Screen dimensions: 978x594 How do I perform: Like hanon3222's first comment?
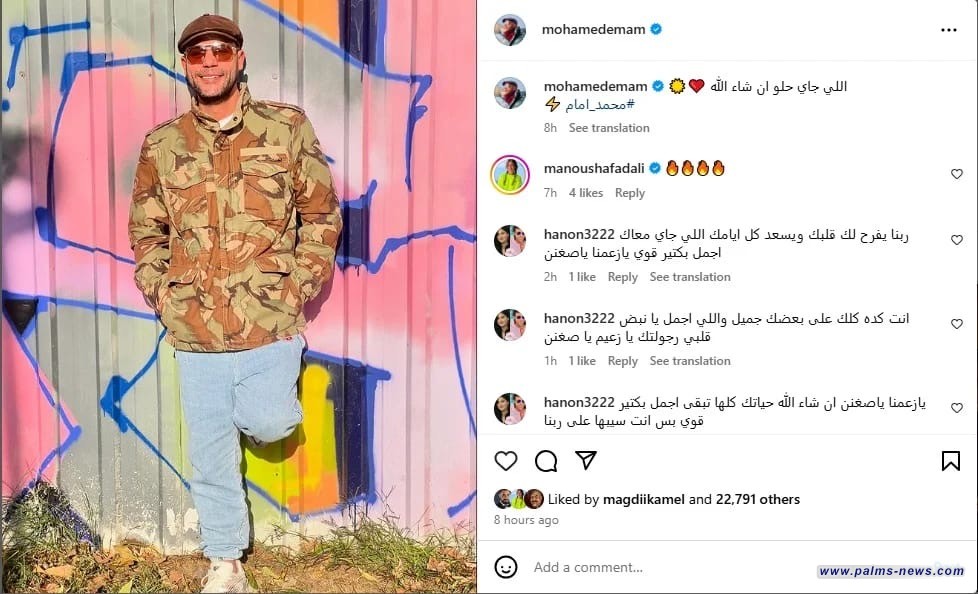point(957,240)
